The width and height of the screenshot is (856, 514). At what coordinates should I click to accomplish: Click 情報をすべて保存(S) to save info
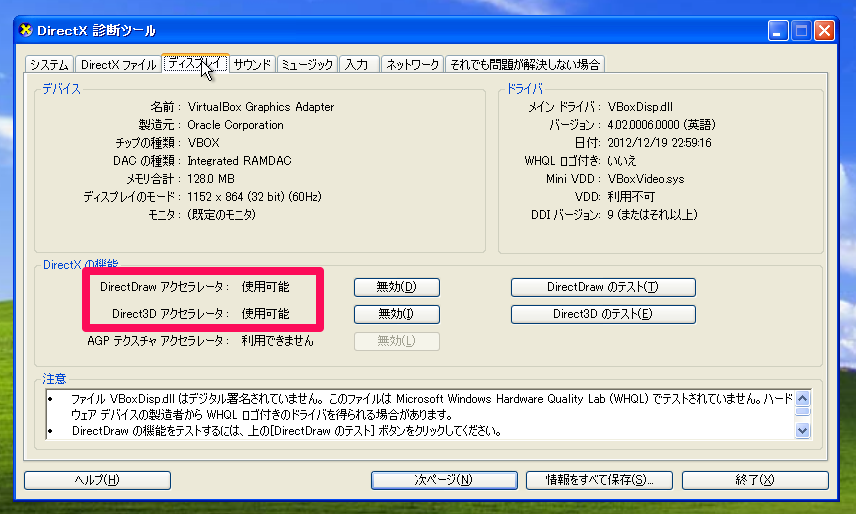point(598,480)
